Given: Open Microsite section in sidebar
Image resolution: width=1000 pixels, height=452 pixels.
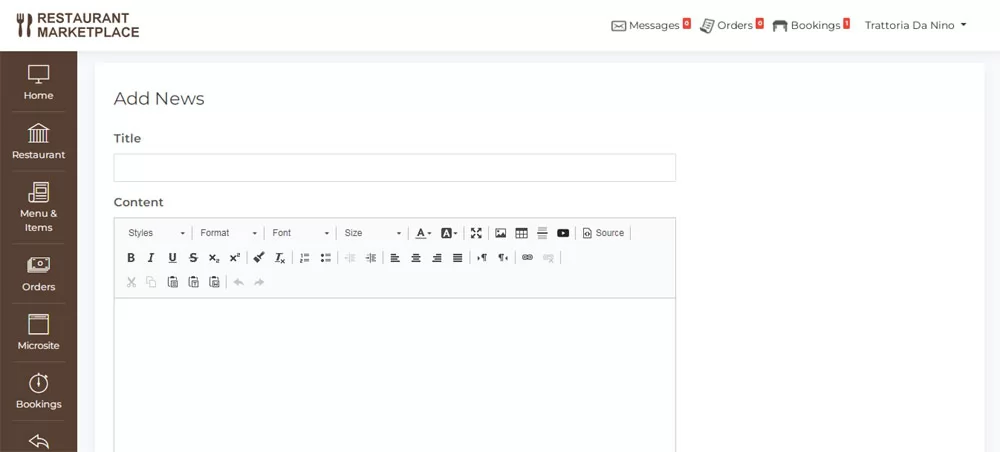Looking at the screenshot, I should [x=38, y=332].
